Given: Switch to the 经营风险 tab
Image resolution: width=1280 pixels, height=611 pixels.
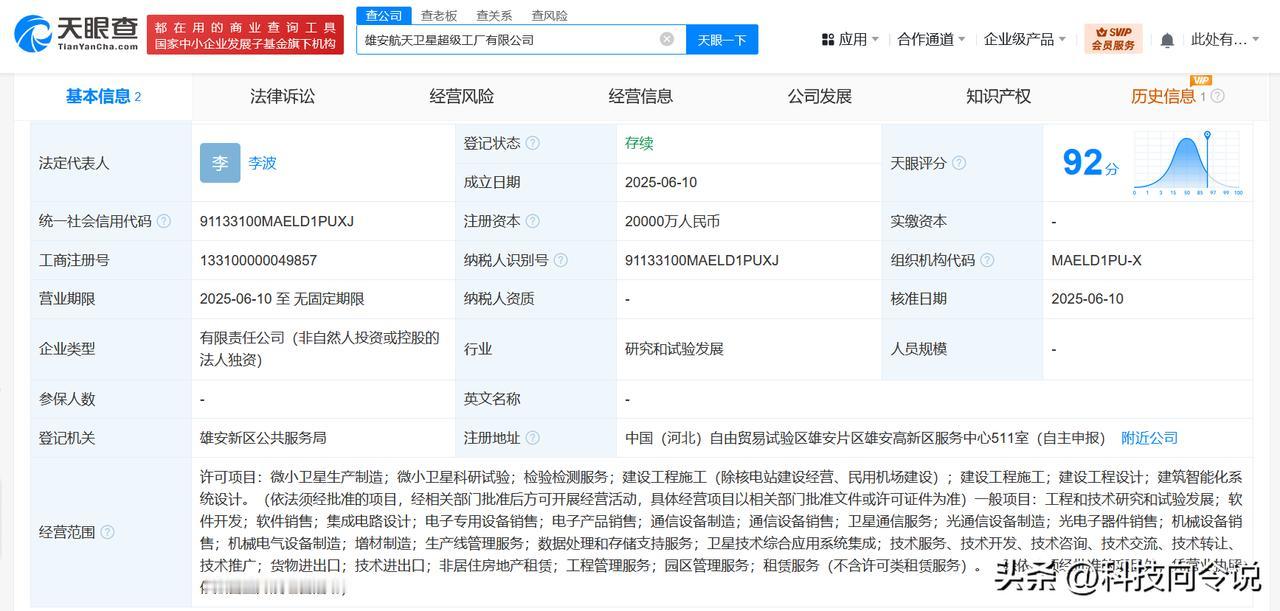Looking at the screenshot, I should (x=462, y=97).
